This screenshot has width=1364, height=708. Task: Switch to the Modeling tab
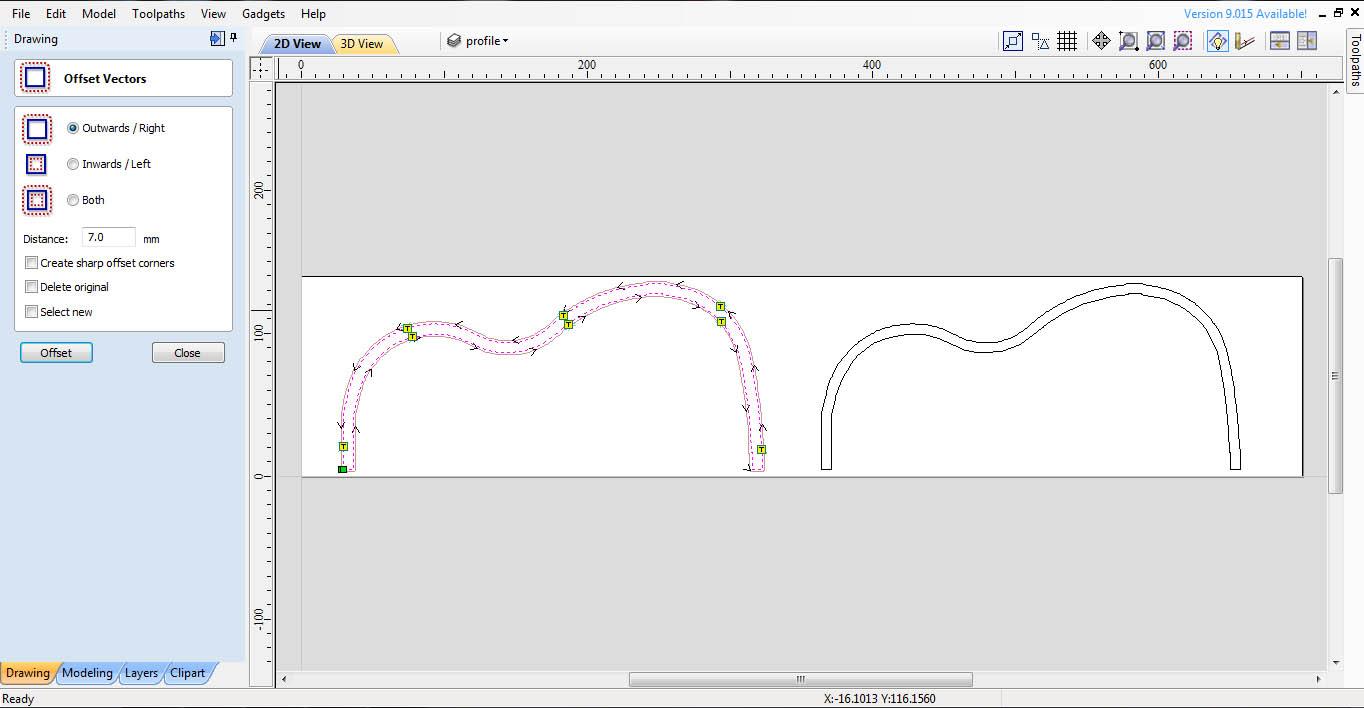pos(87,673)
